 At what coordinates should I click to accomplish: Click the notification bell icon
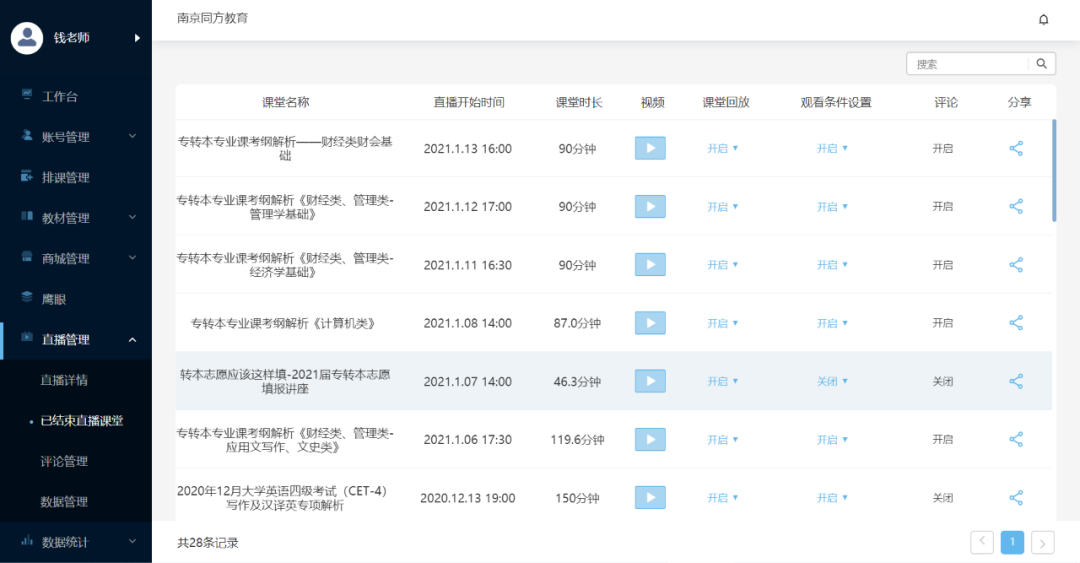click(1043, 19)
